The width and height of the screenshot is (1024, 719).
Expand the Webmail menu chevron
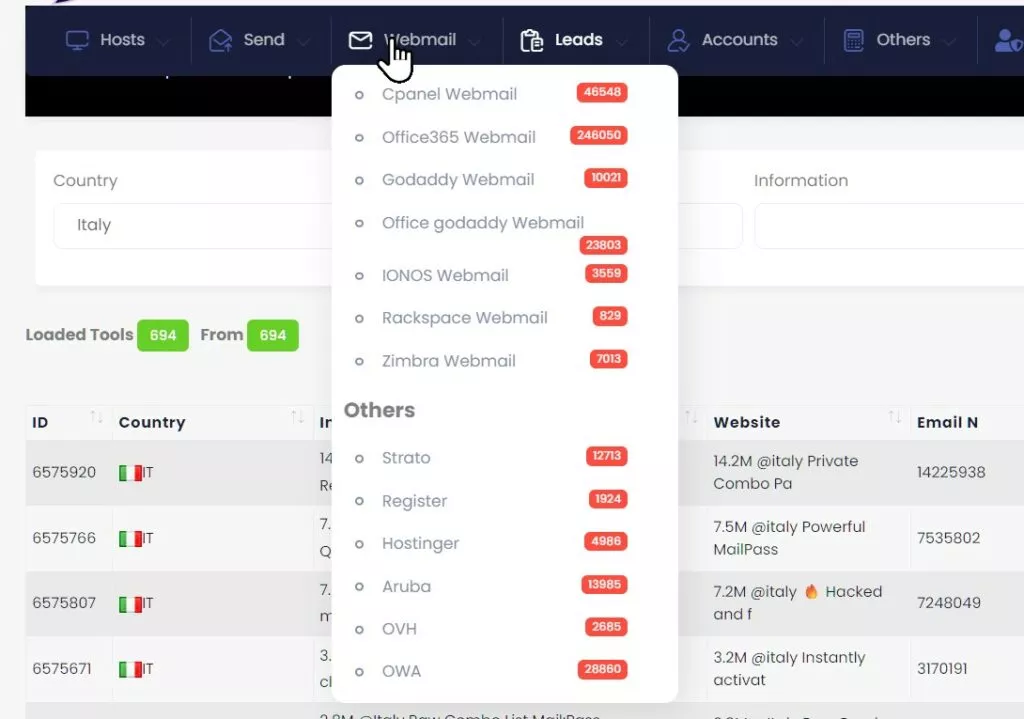tap(474, 42)
